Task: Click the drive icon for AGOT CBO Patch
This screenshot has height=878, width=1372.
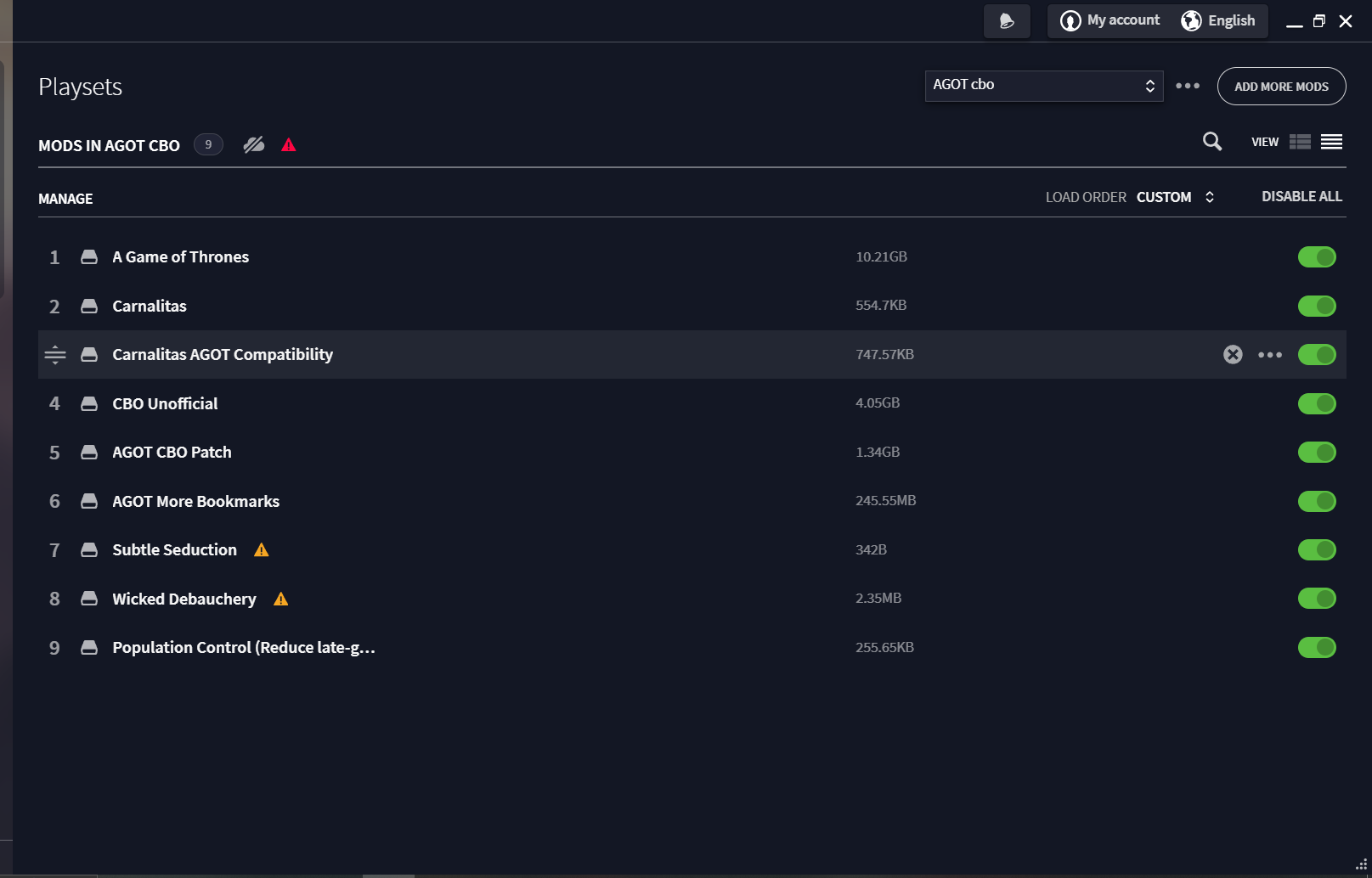Action: pos(89,453)
